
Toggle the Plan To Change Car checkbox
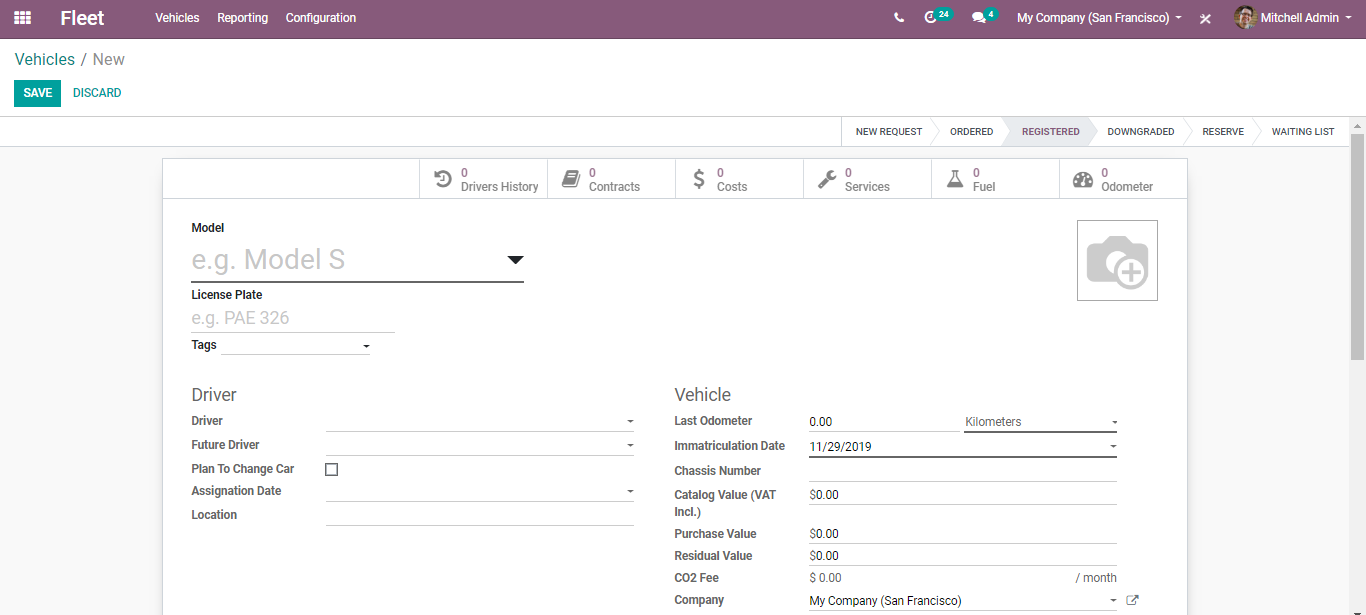pos(332,469)
